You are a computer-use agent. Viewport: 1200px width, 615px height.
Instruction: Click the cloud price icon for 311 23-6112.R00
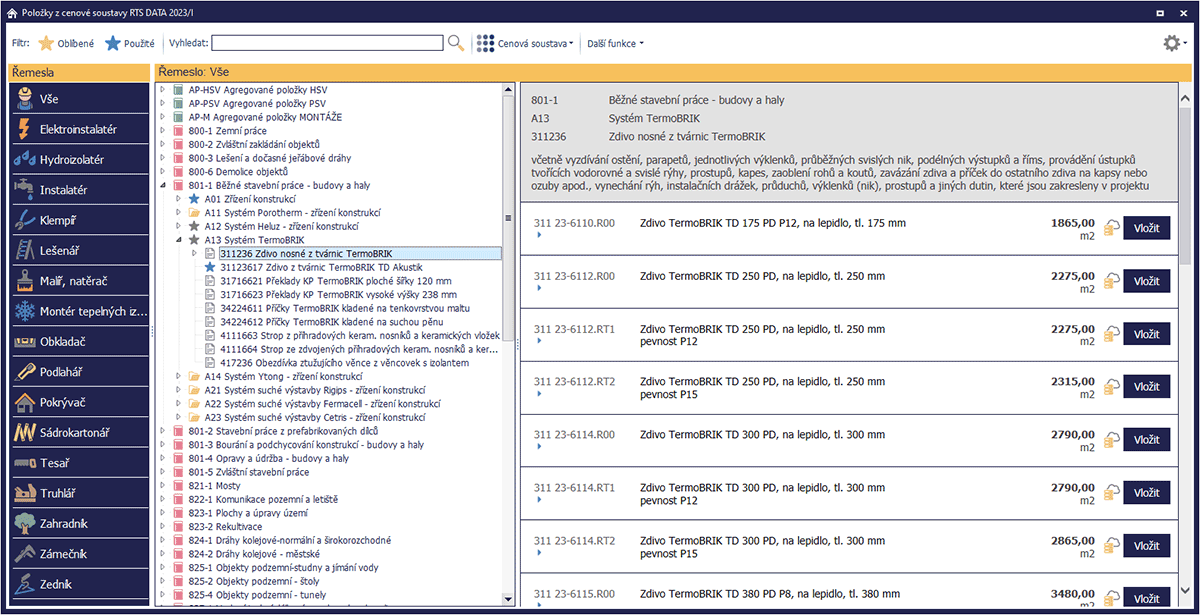coord(1111,282)
